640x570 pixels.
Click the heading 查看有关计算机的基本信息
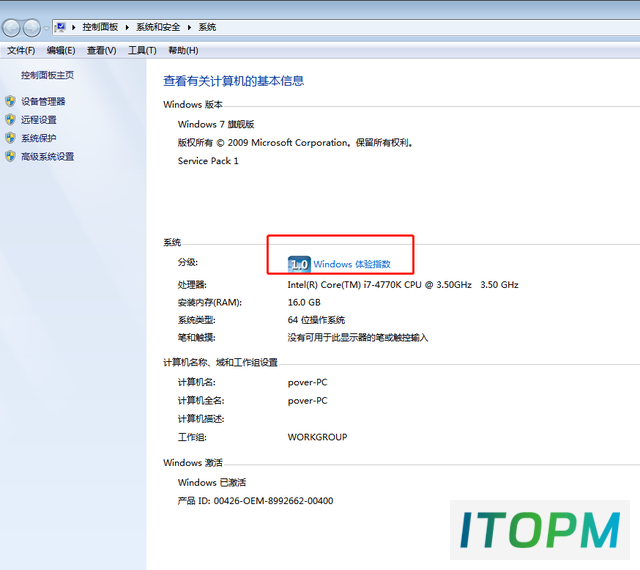233,81
